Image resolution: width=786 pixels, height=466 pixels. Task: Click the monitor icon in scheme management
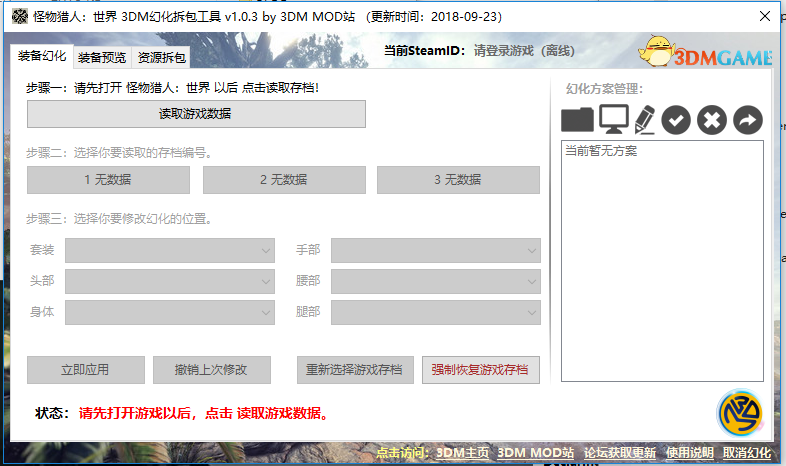click(x=613, y=119)
